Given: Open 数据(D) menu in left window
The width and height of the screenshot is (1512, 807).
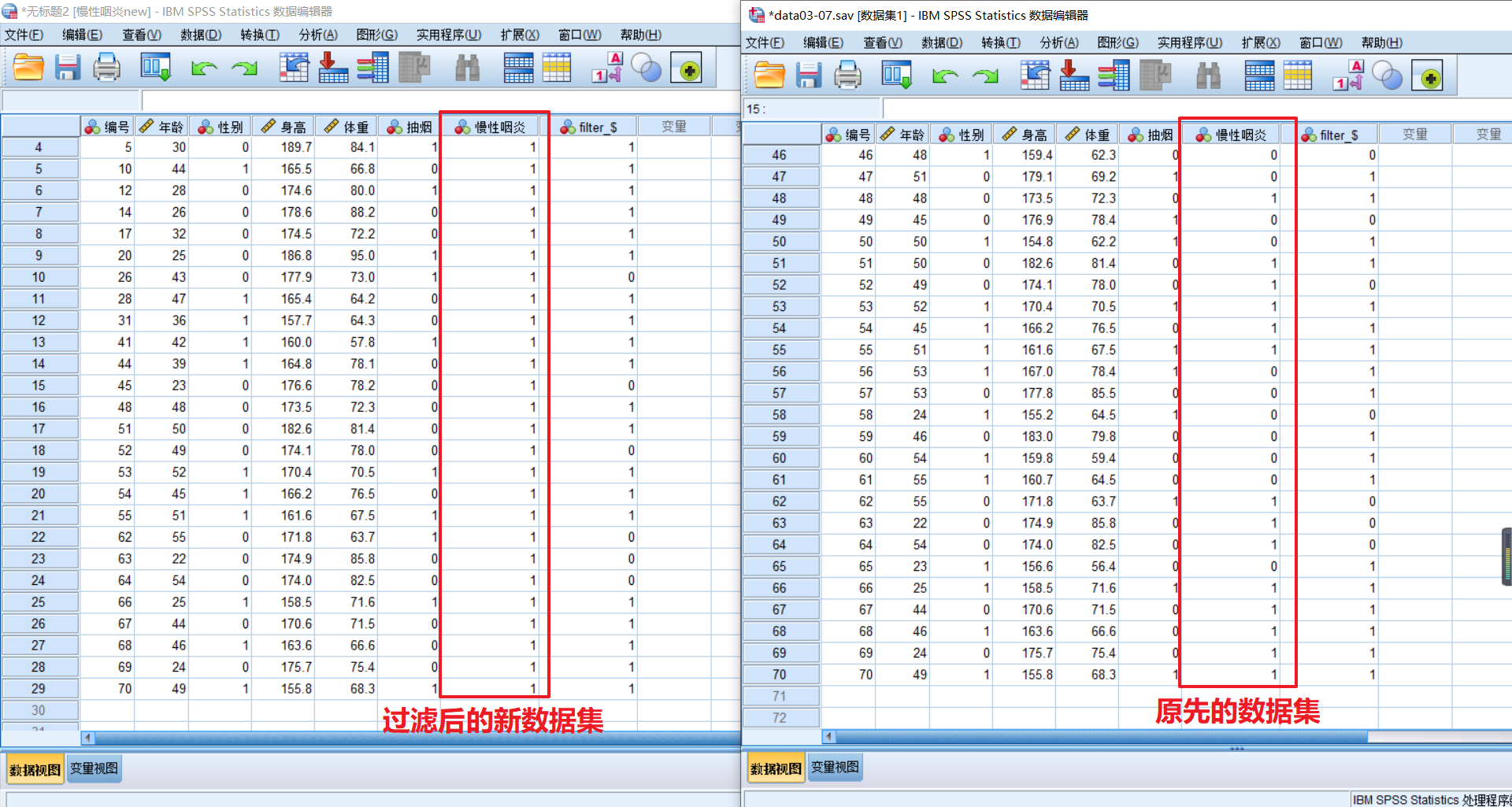Looking at the screenshot, I should (x=201, y=35).
